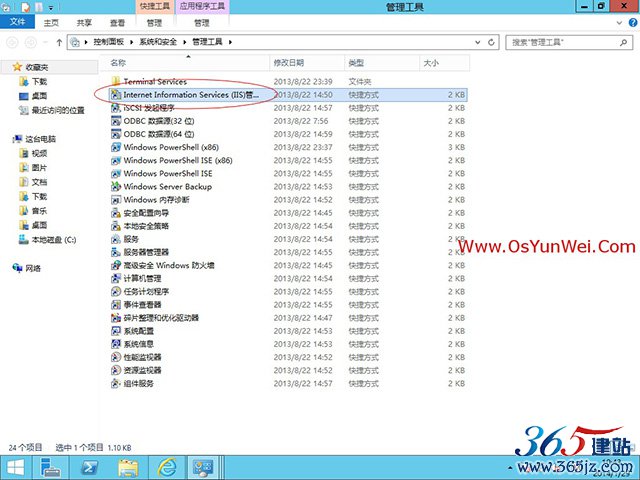
Task: Click the ODBC 数据源(64 位) icon
Action: (x=116, y=134)
